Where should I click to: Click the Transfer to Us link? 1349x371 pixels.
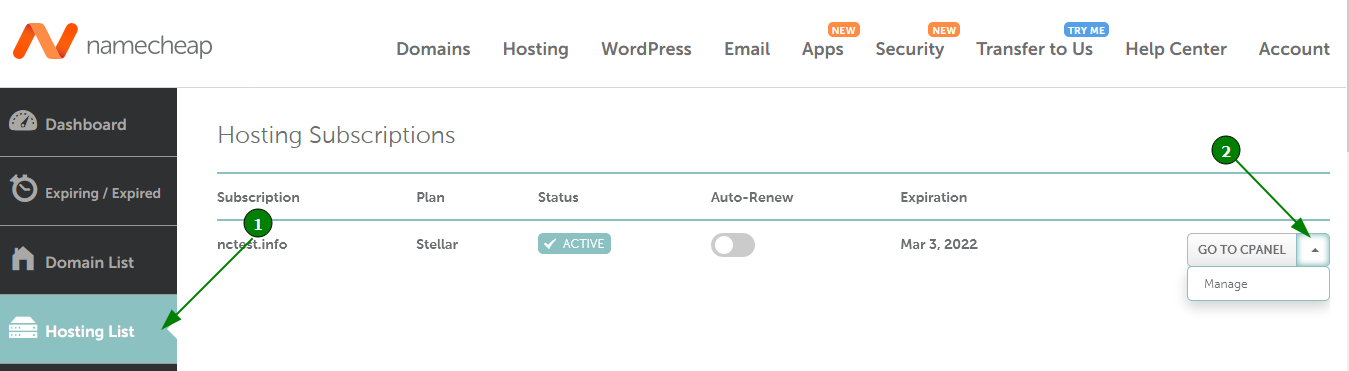[x=1034, y=49]
